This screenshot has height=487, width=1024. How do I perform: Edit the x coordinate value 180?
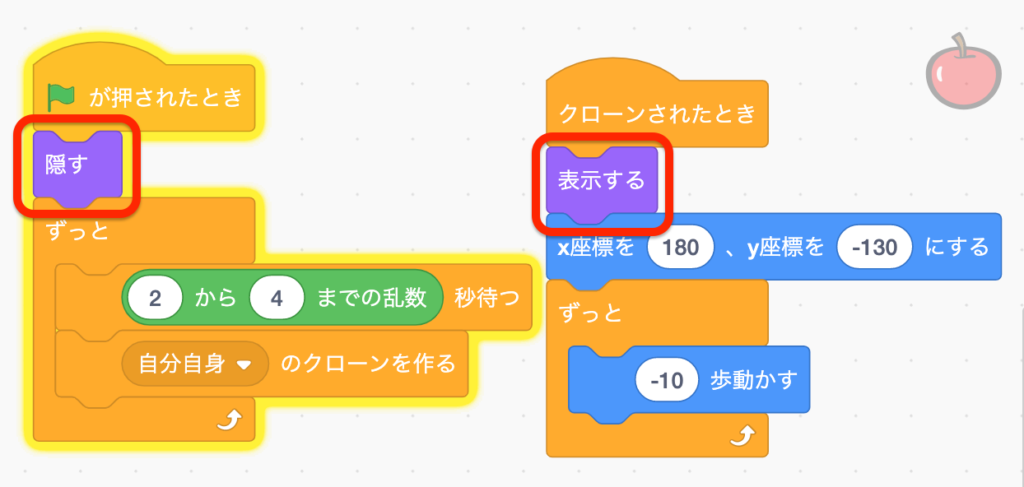point(680,248)
